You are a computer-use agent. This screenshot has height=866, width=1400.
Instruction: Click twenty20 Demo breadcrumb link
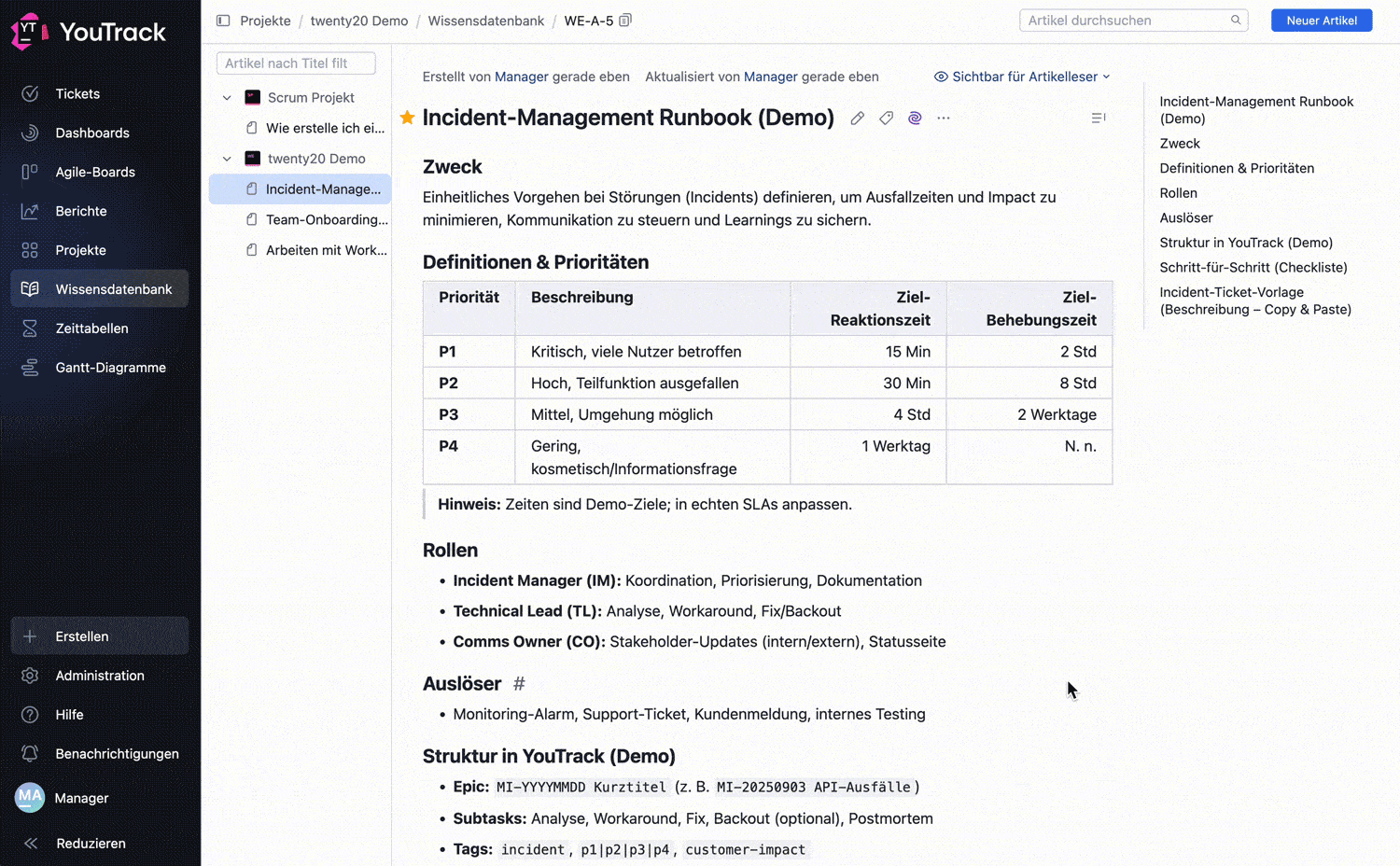click(x=359, y=21)
